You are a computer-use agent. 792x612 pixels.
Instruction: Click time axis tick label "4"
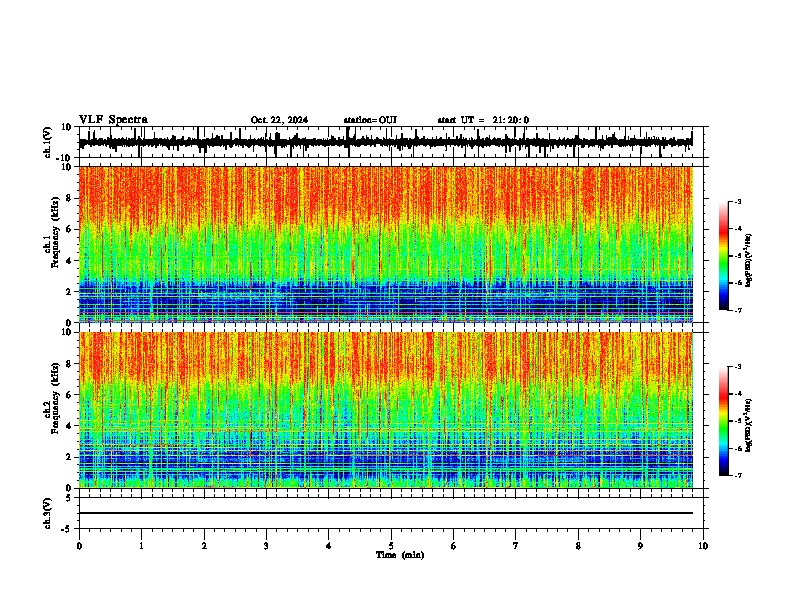[x=328, y=546]
